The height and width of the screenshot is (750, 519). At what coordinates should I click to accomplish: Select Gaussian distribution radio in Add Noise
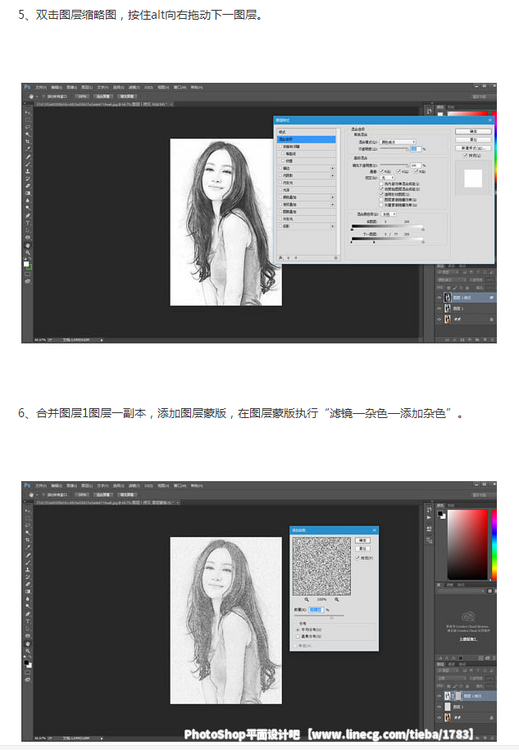pos(298,636)
